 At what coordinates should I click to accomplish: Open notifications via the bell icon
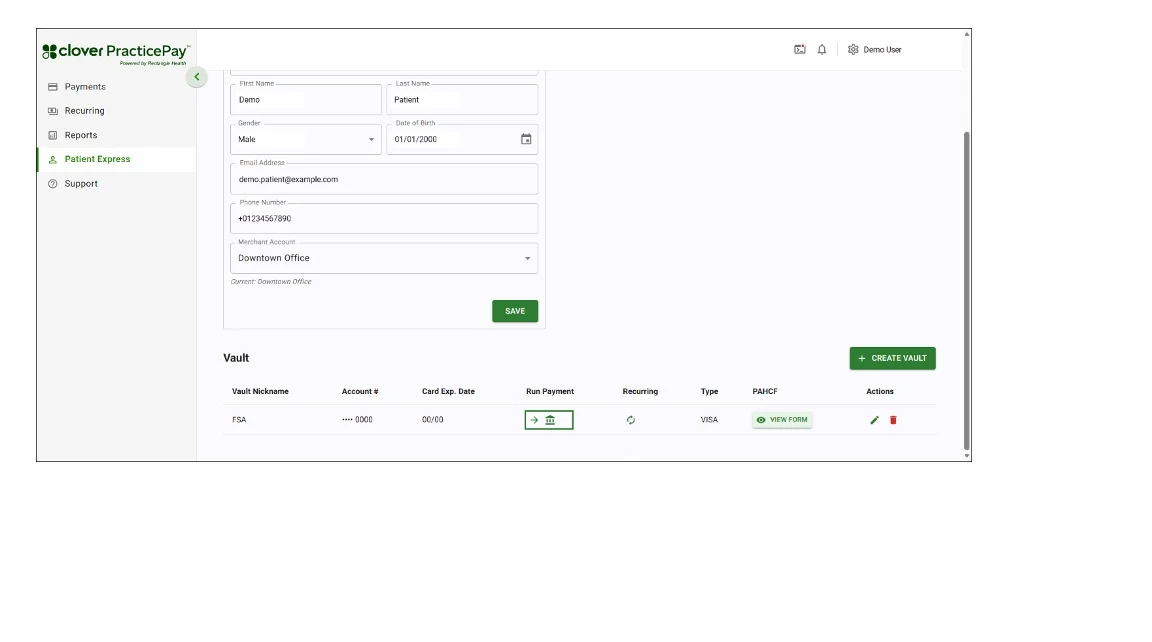pyautogui.click(x=822, y=48)
